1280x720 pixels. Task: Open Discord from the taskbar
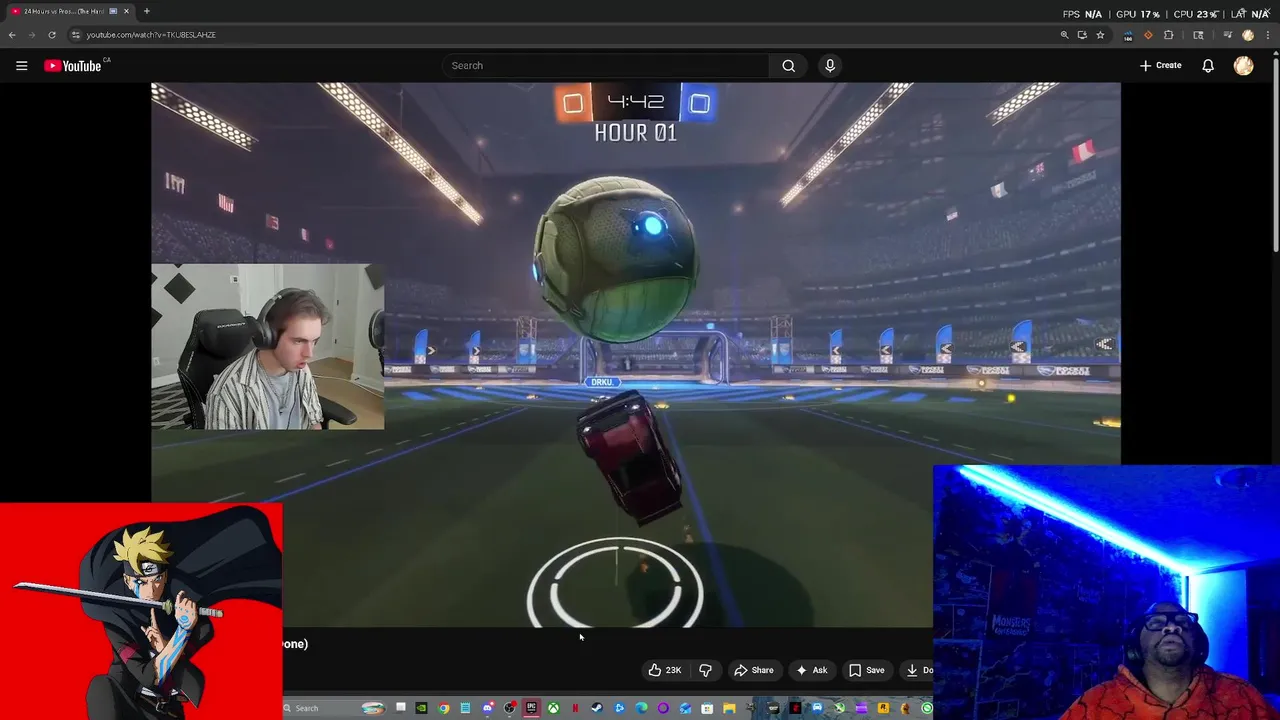(x=487, y=708)
